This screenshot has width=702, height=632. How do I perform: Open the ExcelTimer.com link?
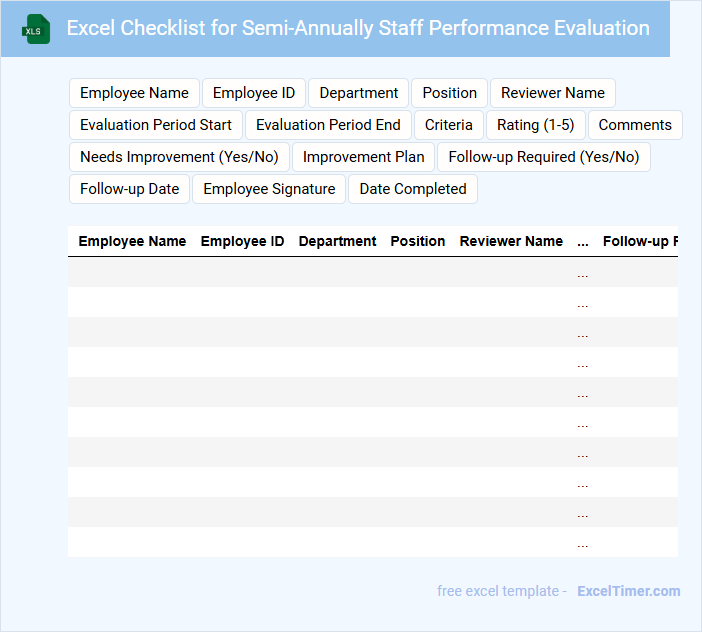point(629,591)
